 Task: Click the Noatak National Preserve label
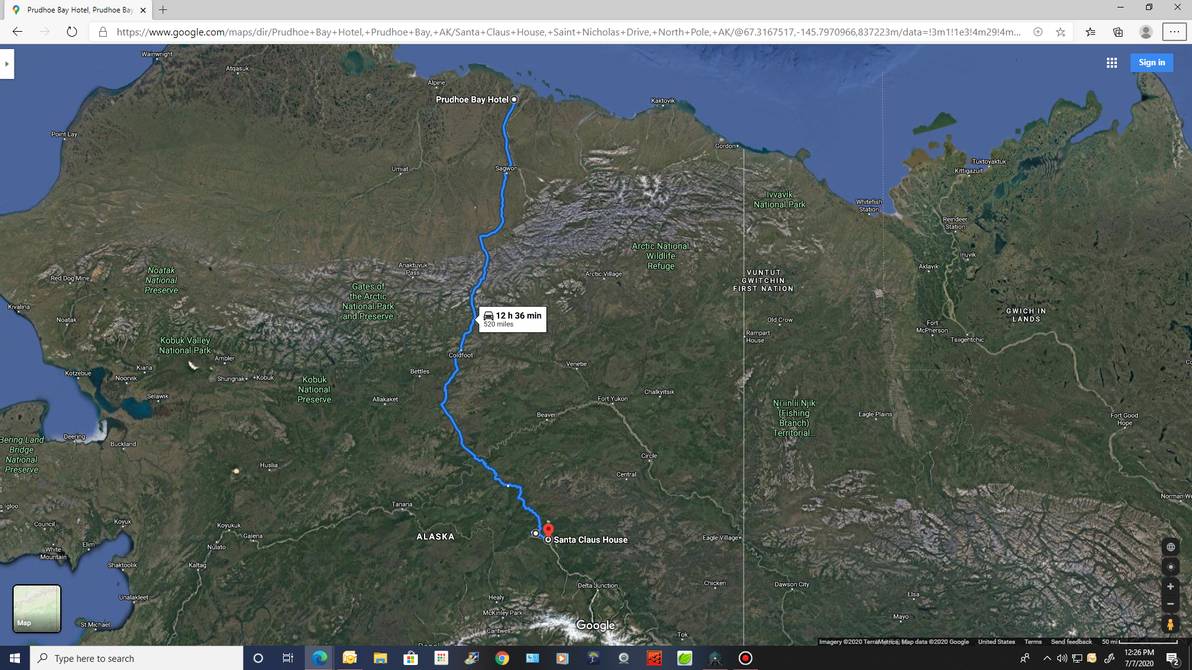[x=161, y=280]
